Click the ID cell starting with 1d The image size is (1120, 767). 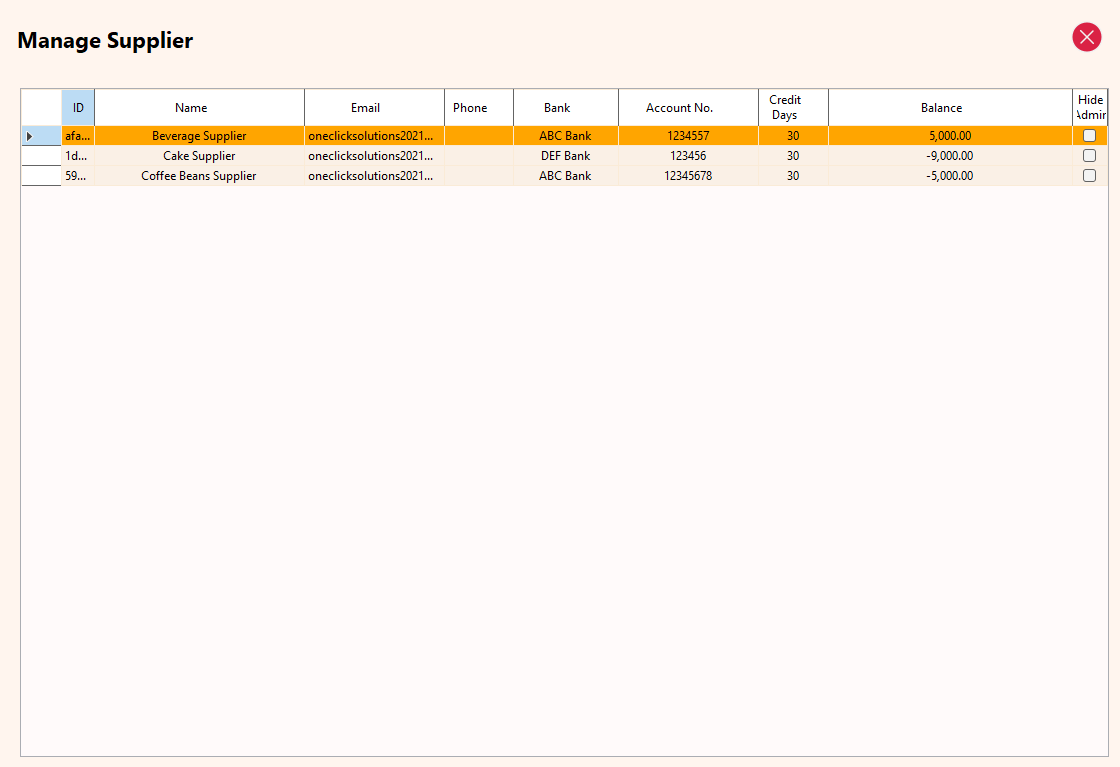point(78,156)
